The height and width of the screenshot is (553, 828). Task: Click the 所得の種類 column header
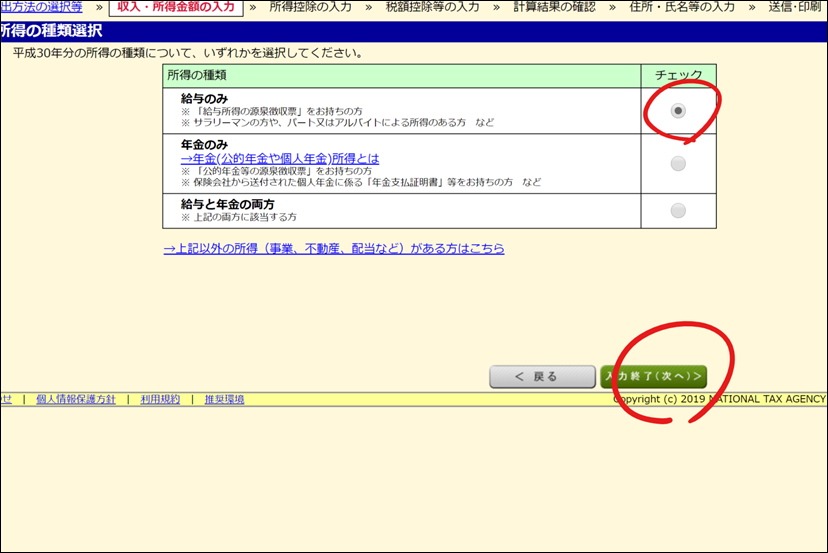click(402, 76)
